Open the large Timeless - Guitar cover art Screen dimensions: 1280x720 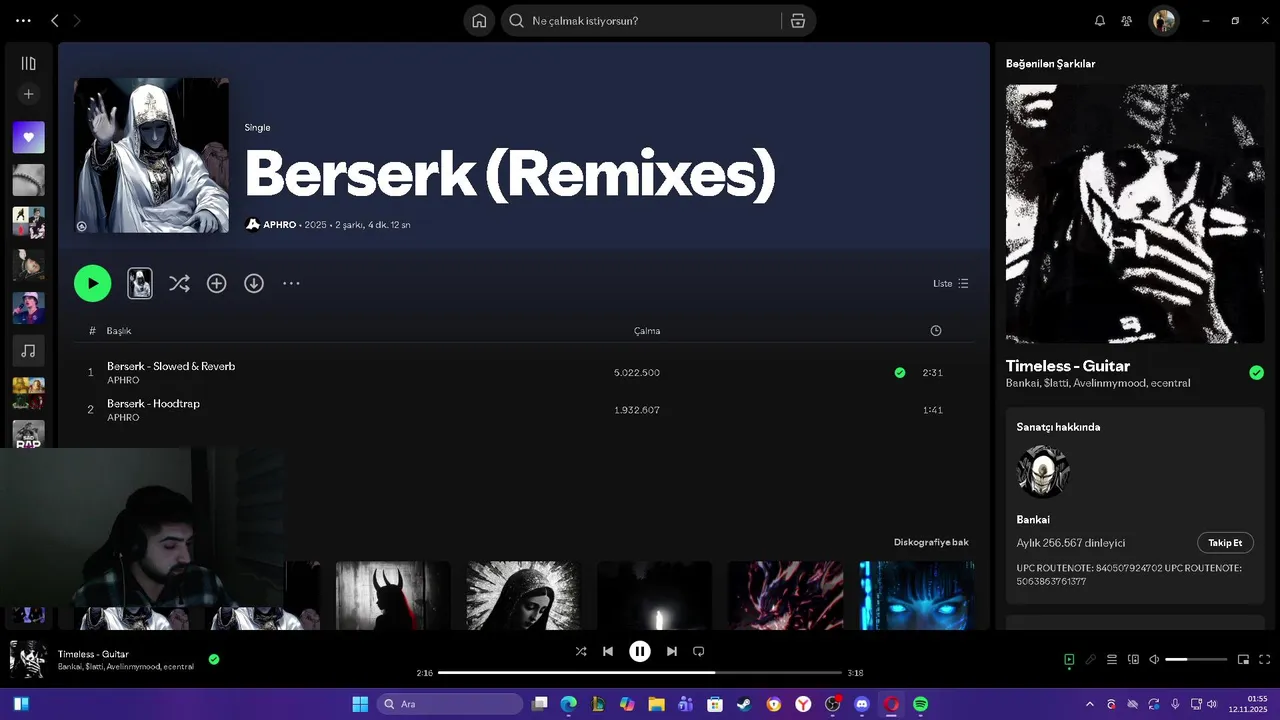point(1135,214)
